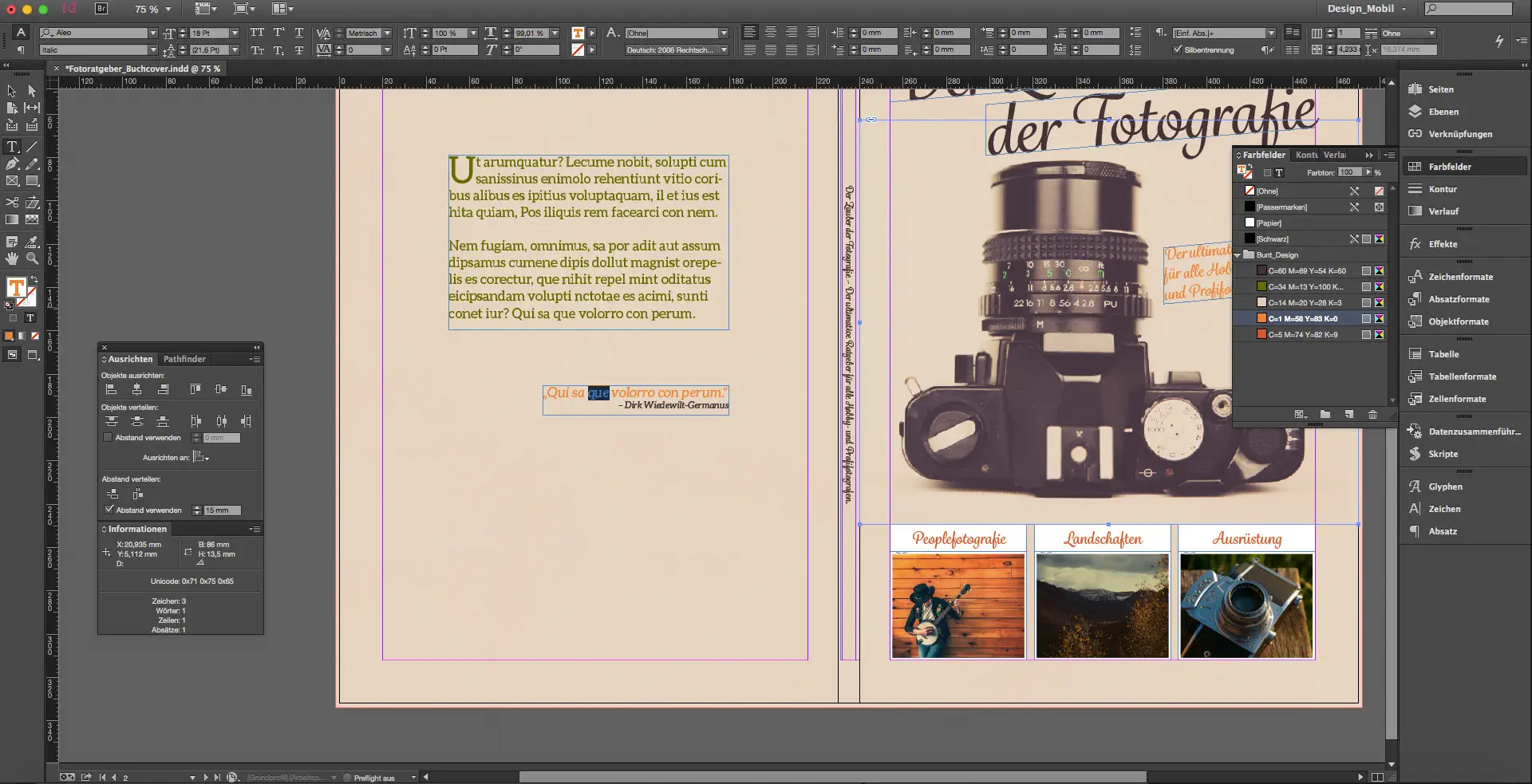Click the New Swatch icon in the Farbfelder panel
Viewport: 1532px width, 784px height.
1348,415
